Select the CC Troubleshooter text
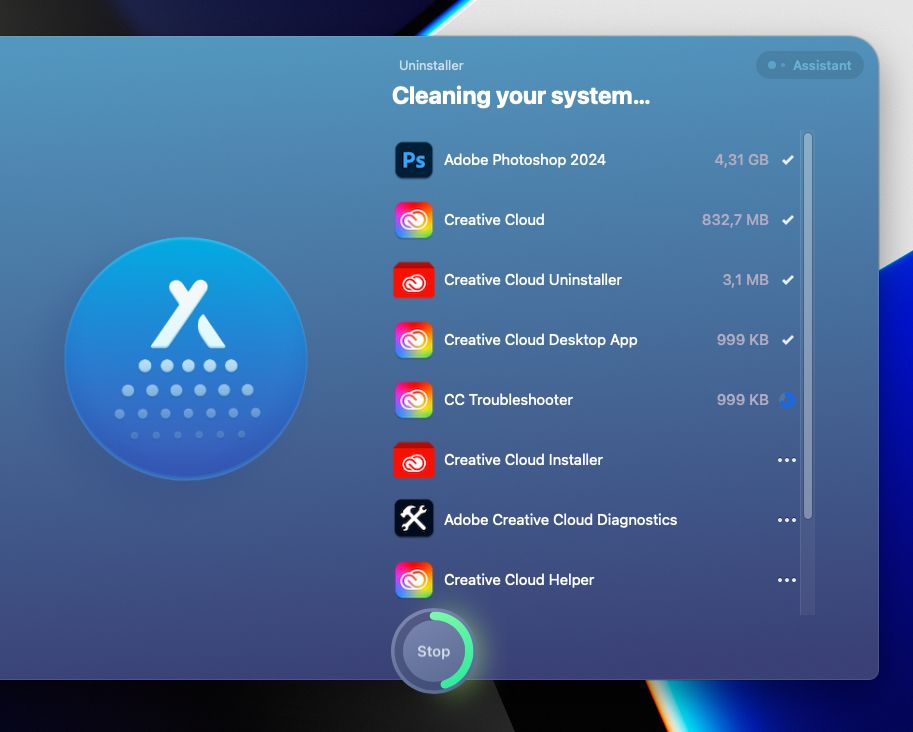This screenshot has width=913, height=732. point(508,400)
